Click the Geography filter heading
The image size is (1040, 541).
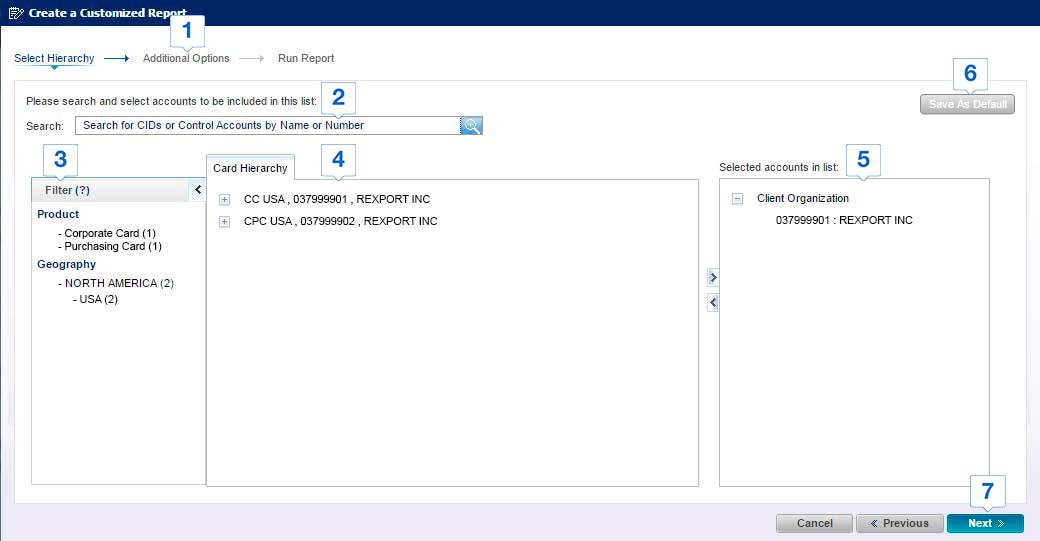pos(66,264)
